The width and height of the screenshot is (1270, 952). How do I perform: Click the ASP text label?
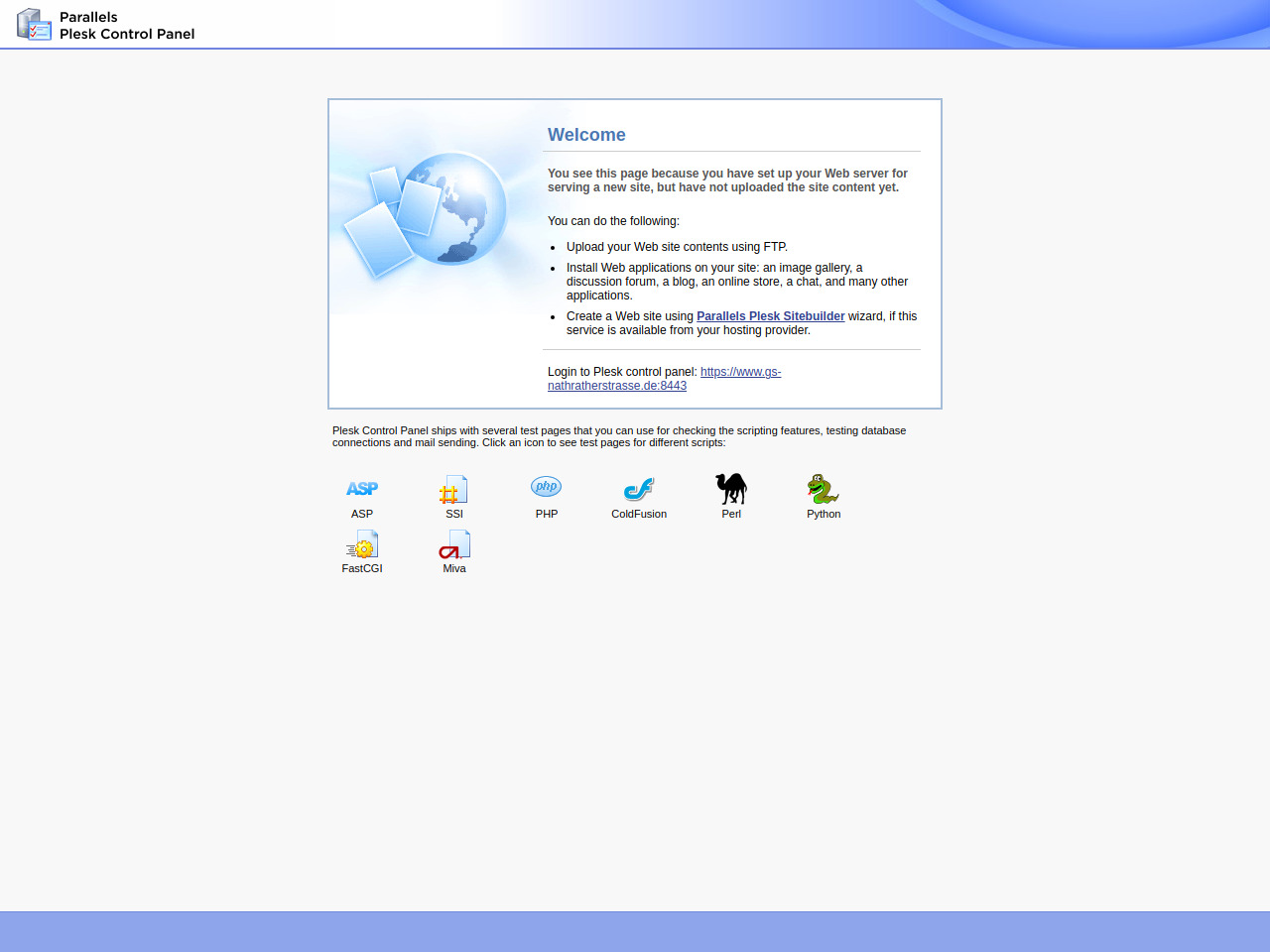coord(362,514)
